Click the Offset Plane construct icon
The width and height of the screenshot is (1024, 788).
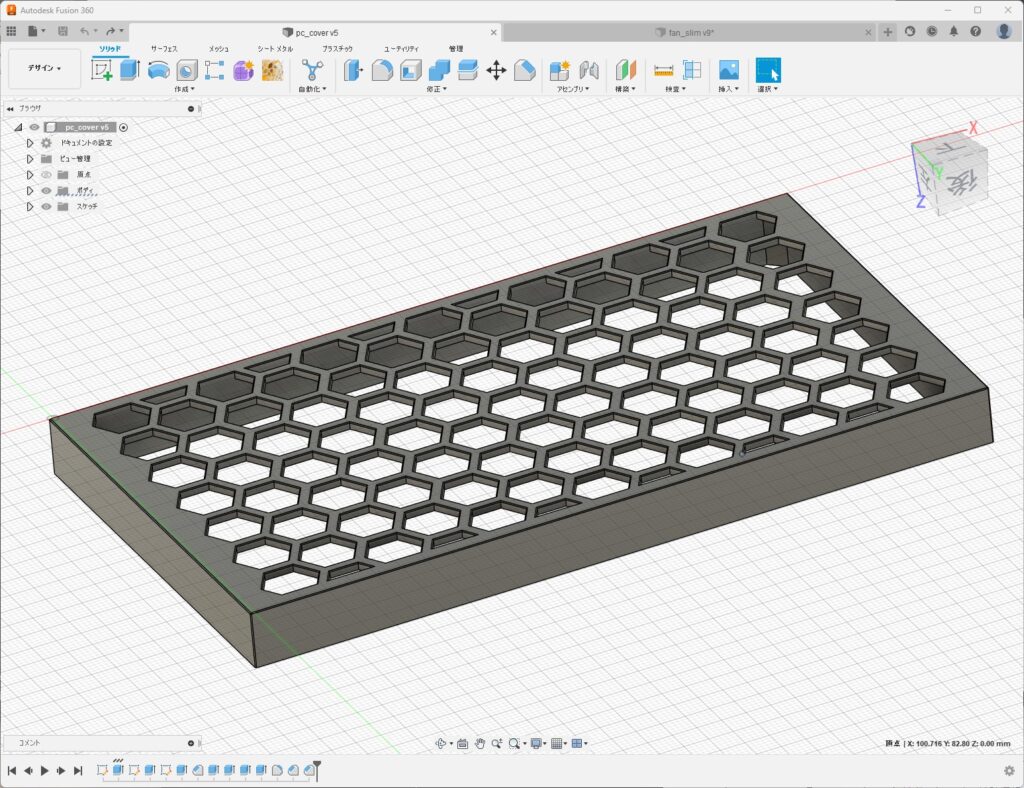[626, 70]
